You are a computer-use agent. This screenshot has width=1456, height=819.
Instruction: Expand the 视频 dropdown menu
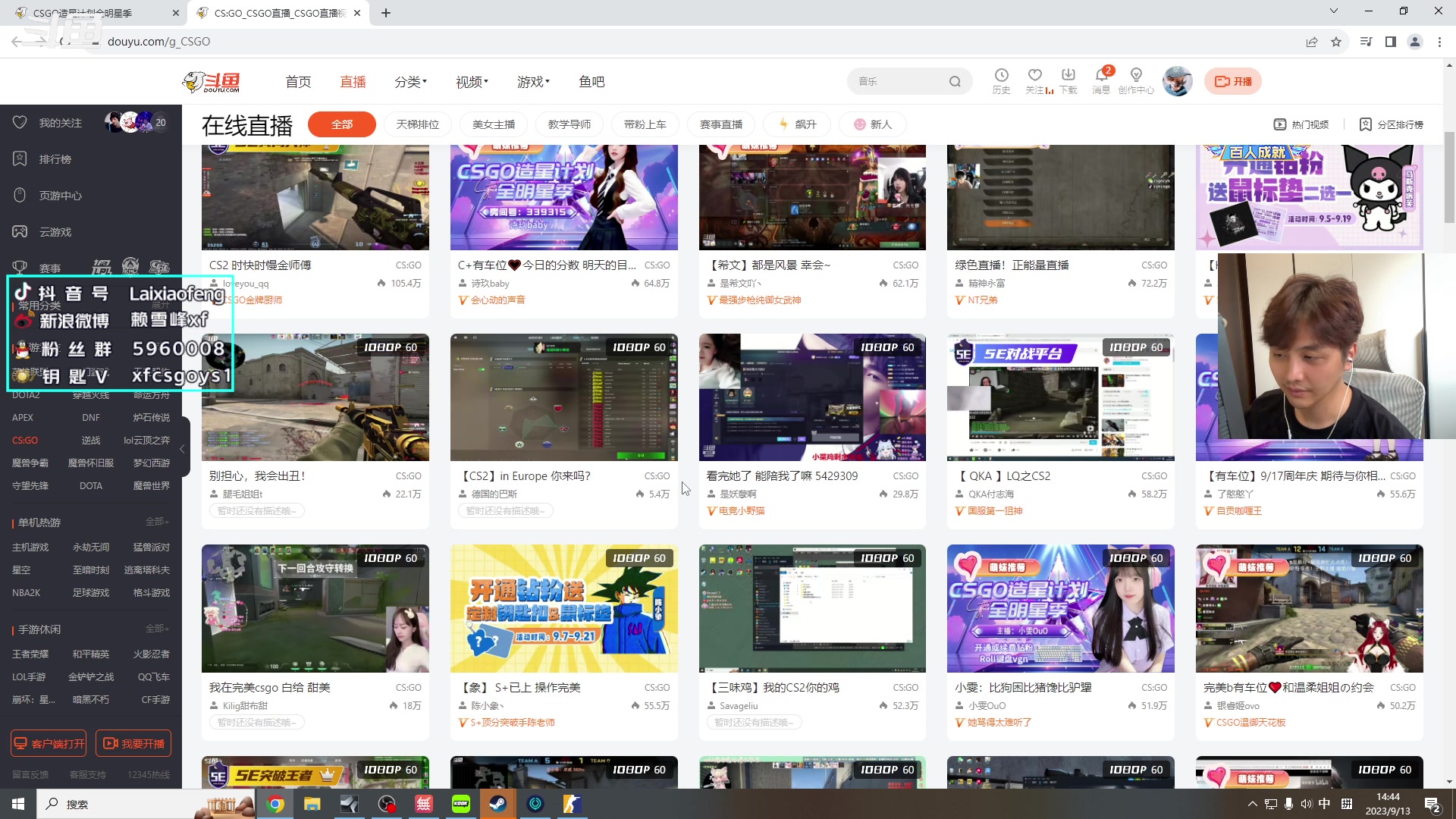pyautogui.click(x=472, y=82)
